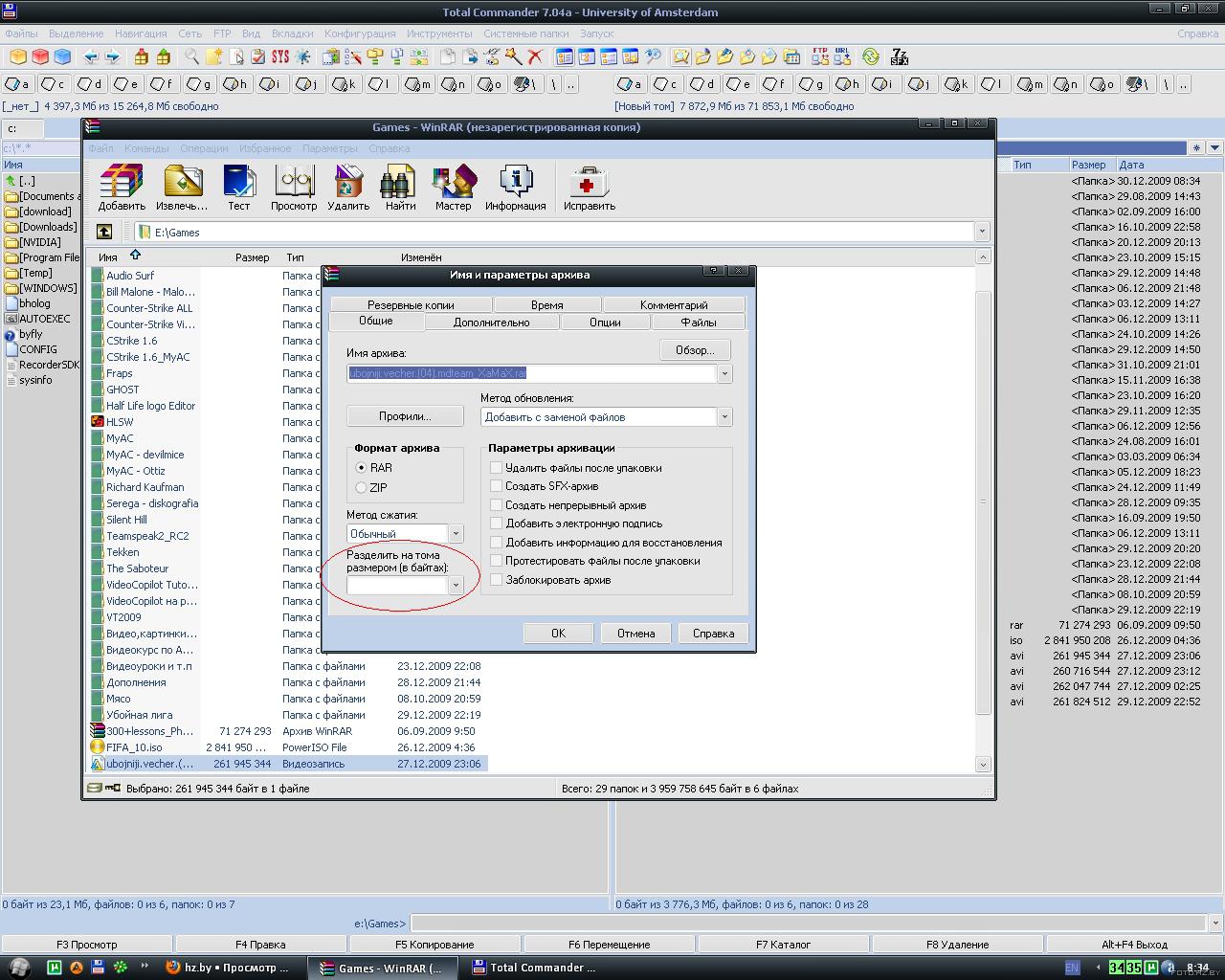Check Добавить информацию для восстановления
The width and height of the screenshot is (1225, 980).
[496, 542]
